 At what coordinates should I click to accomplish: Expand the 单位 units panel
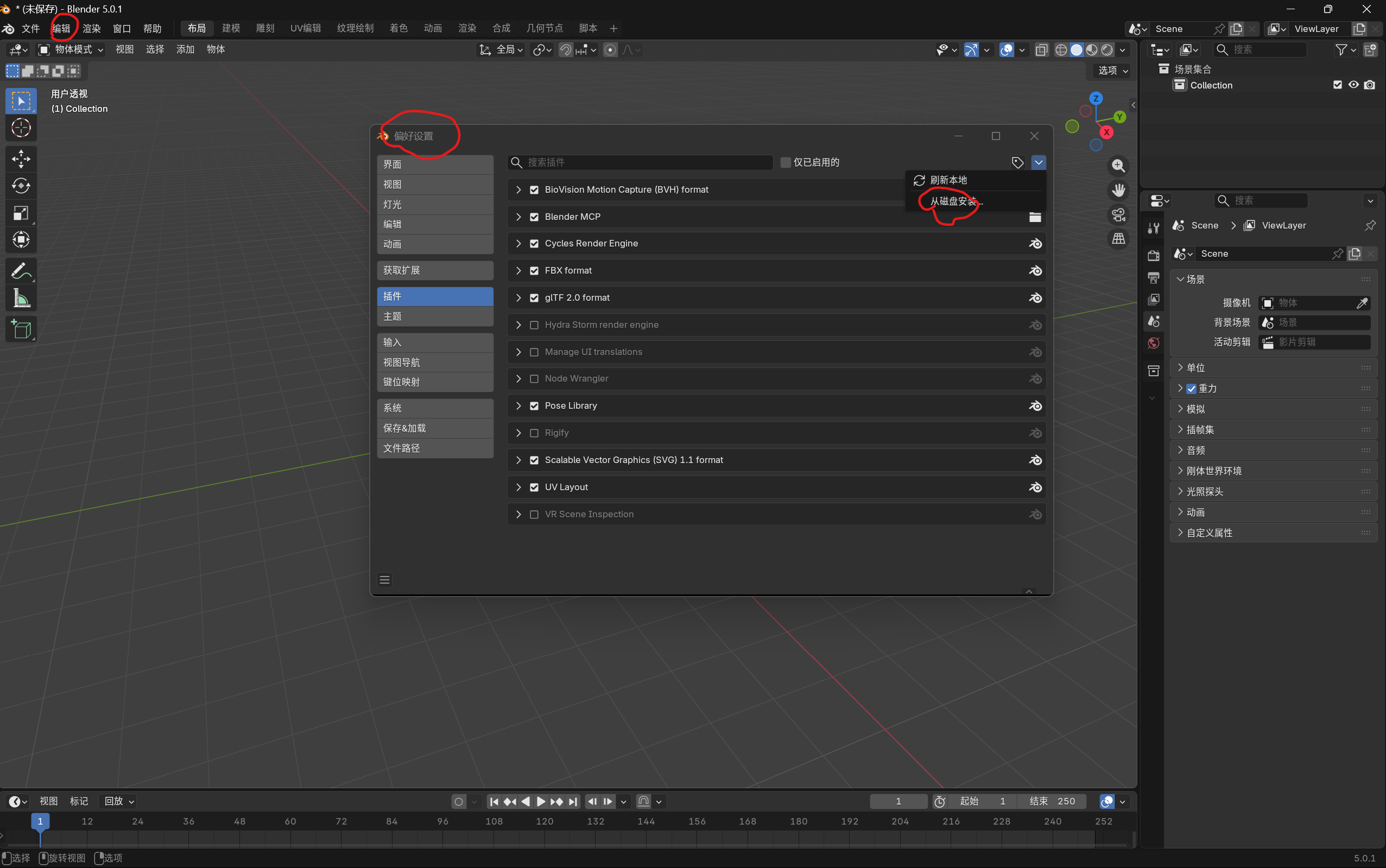pyautogui.click(x=1273, y=368)
